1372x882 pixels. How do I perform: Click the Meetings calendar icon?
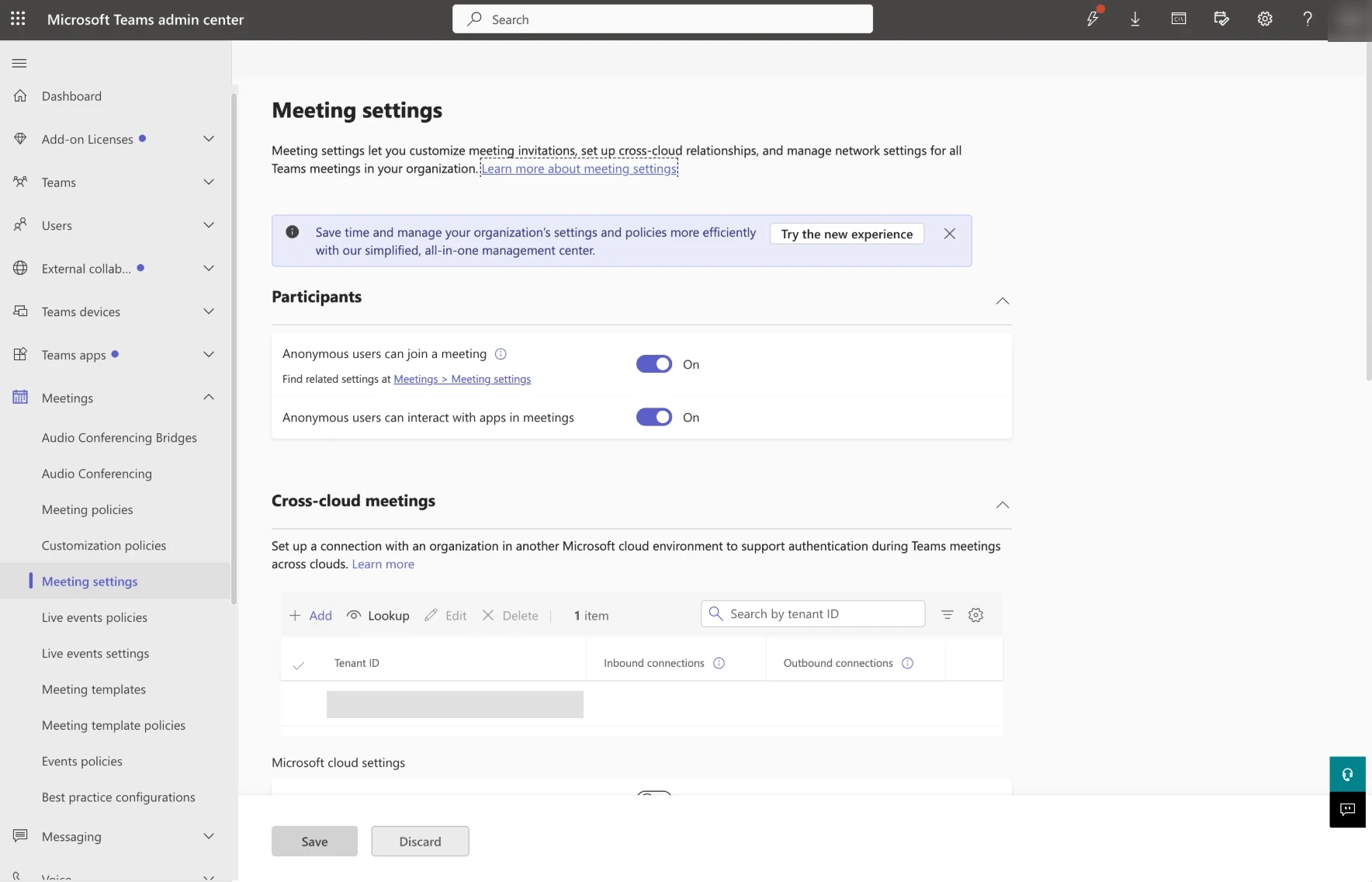(20, 397)
